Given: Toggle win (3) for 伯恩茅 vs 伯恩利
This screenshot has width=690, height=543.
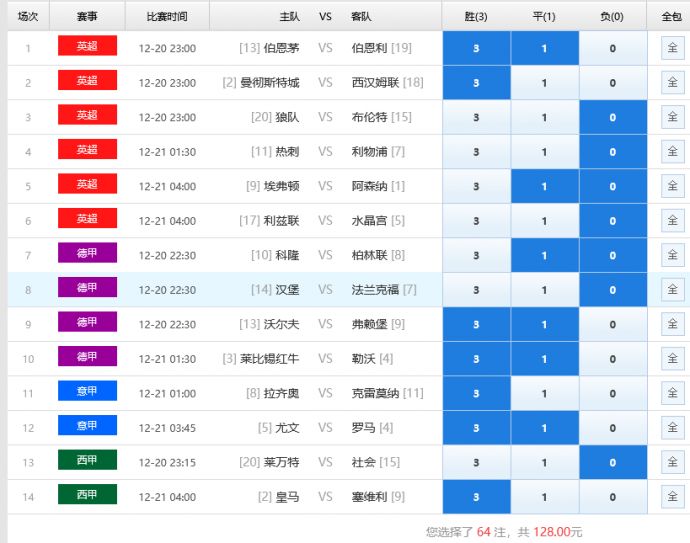Looking at the screenshot, I should [476, 48].
